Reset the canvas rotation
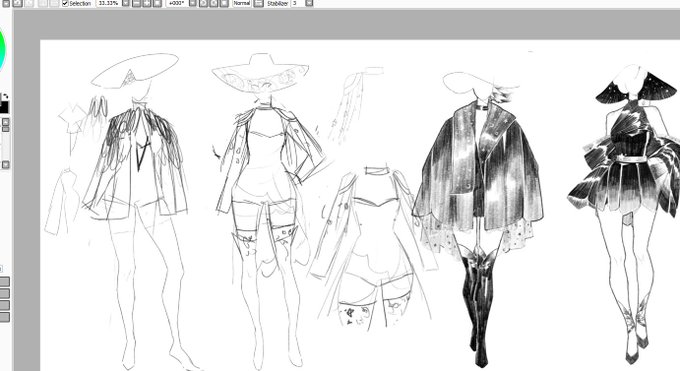The image size is (680, 371). point(224,3)
